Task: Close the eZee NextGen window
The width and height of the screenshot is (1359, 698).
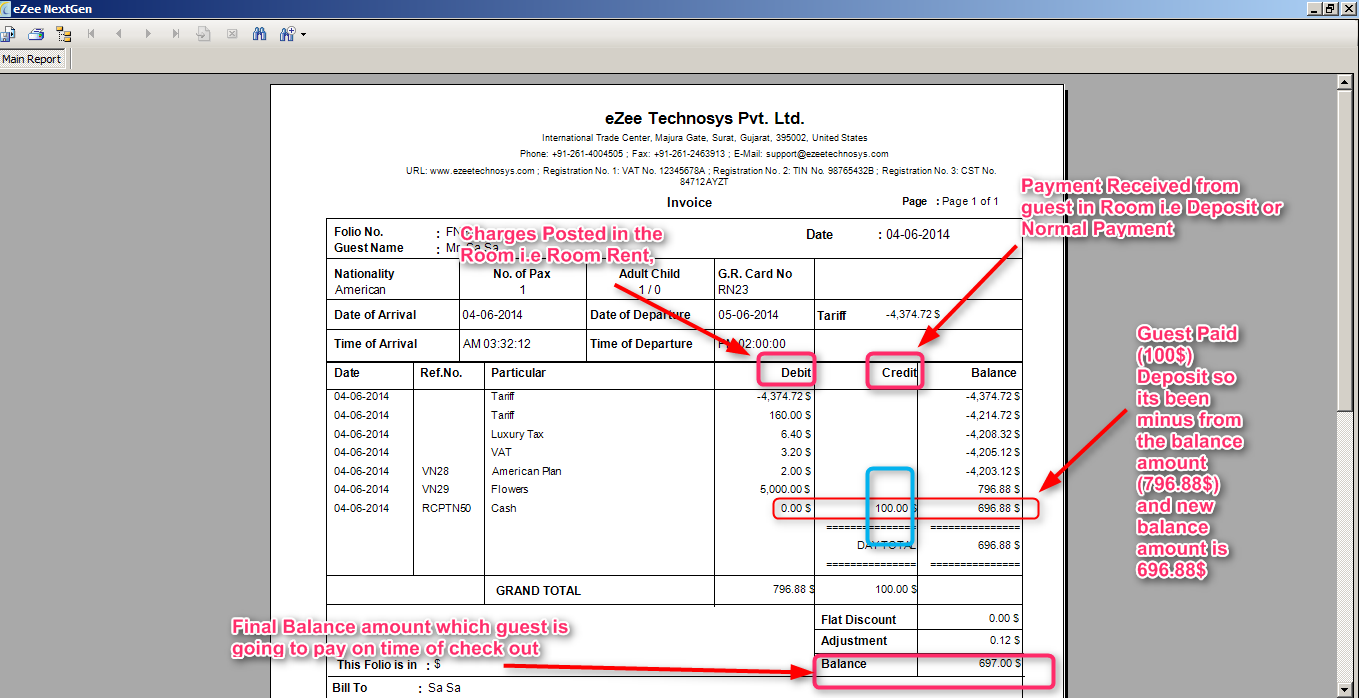Action: point(1347,8)
